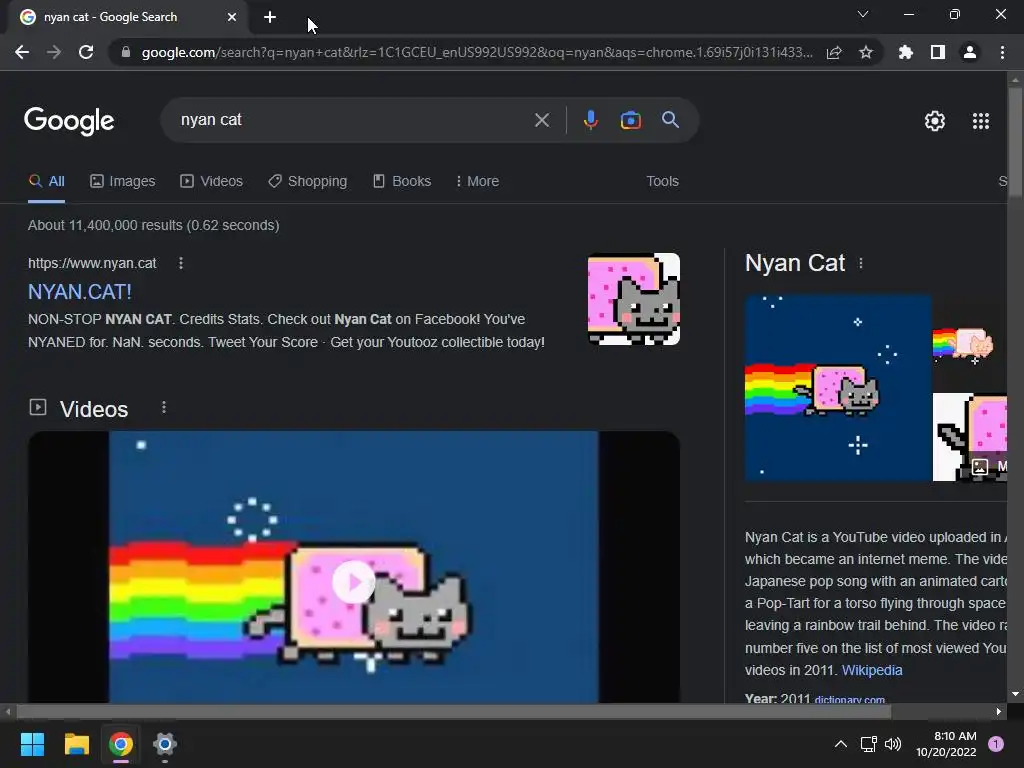Switch to the Images tab
1024x768 pixels.
pos(123,182)
